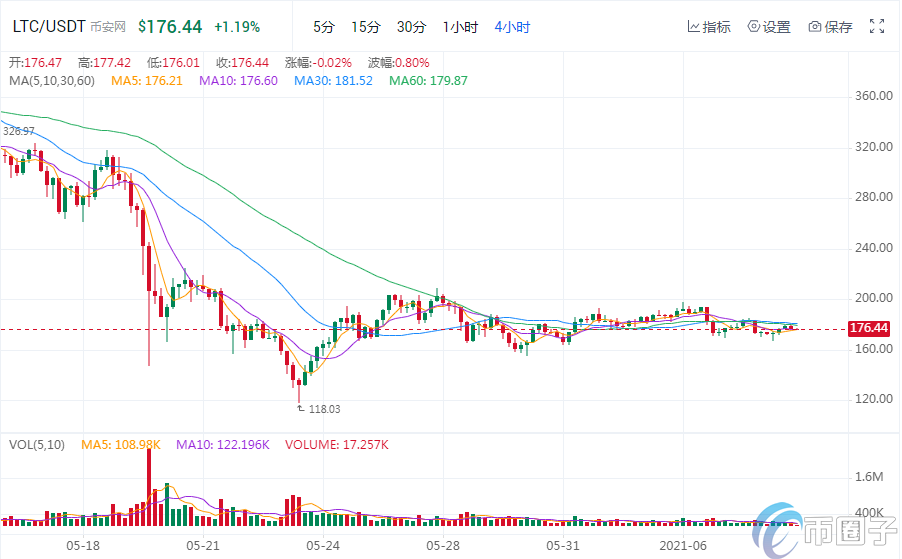Click the 118.03 lowest price marker
The image size is (902, 559).
324,408
